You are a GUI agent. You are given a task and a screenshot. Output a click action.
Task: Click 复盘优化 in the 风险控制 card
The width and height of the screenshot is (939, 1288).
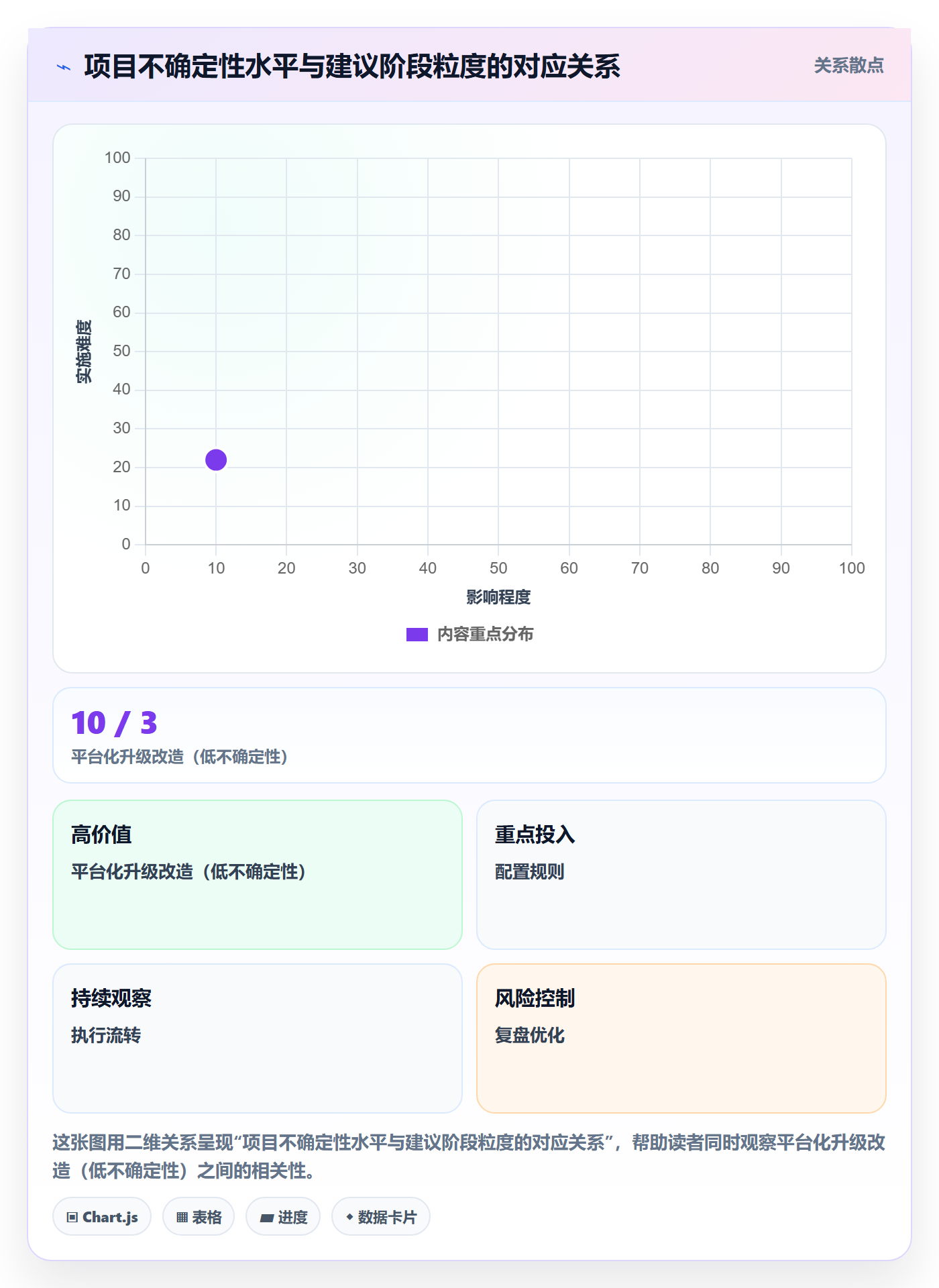pos(529,1035)
